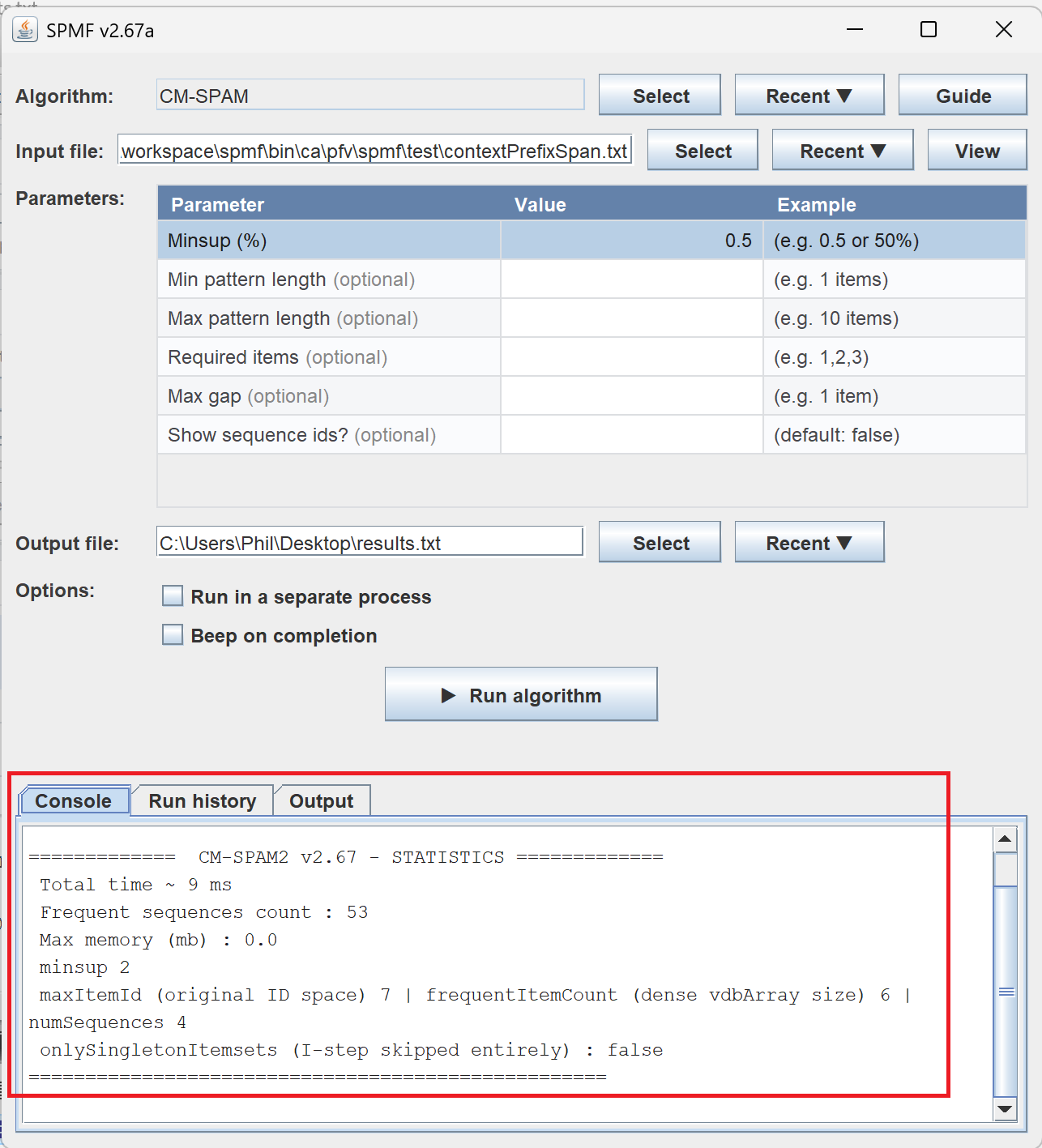Edit the Minsup value cell
Image resolution: width=1042 pixels, height=1148 pixels.
[632, 241]
